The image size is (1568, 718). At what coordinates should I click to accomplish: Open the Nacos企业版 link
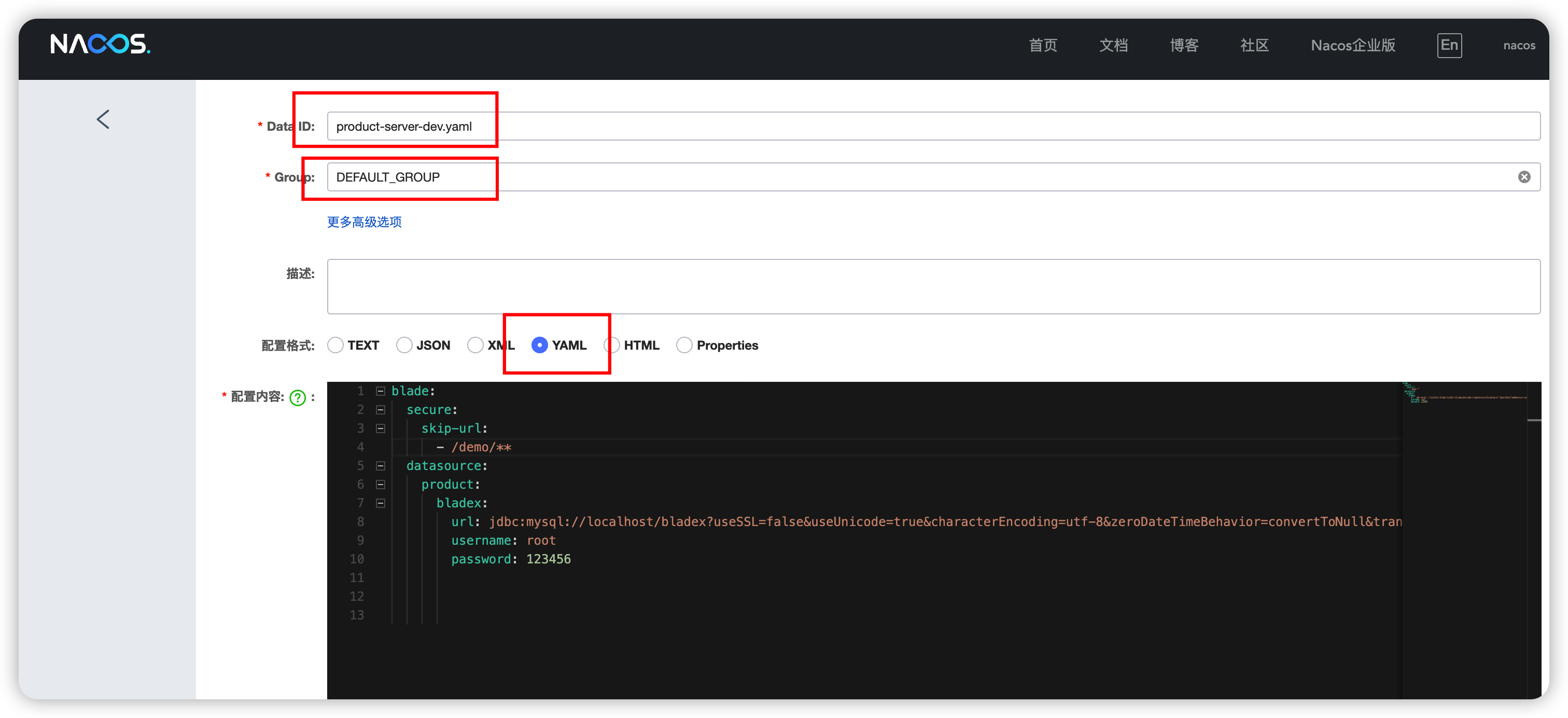coord(1352,46)
